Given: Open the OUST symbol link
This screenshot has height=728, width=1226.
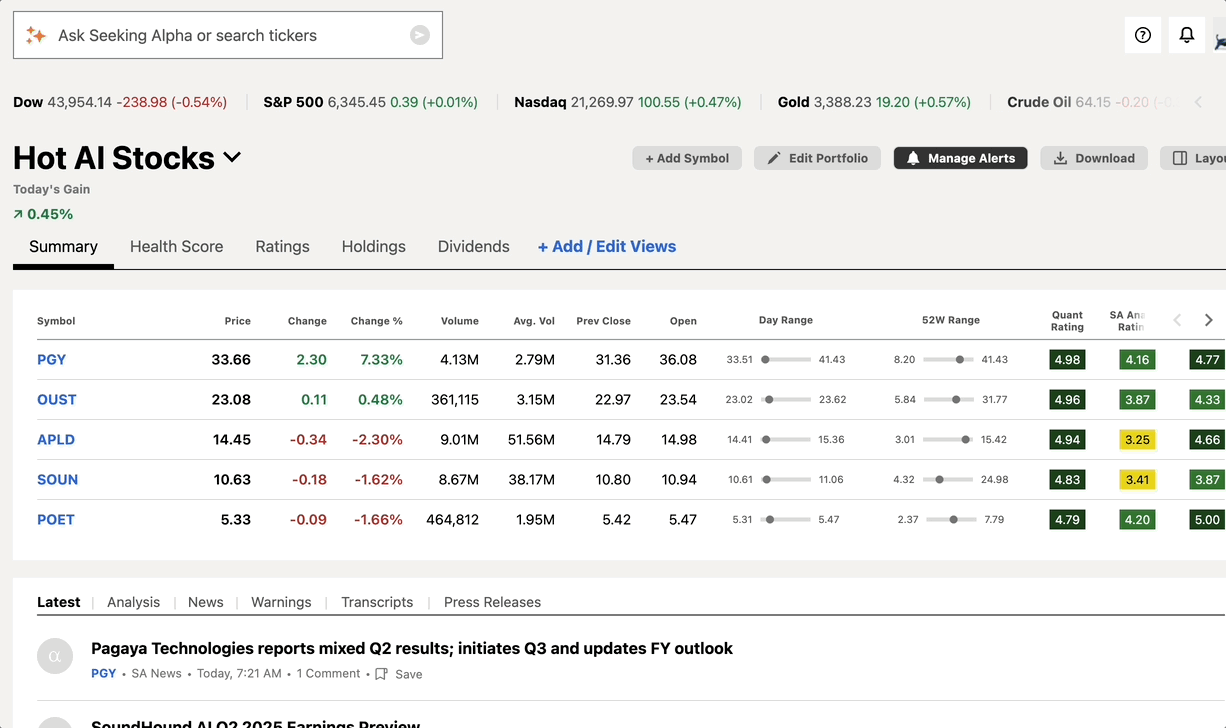Looking at the screenshot, I should coord(57,400).
